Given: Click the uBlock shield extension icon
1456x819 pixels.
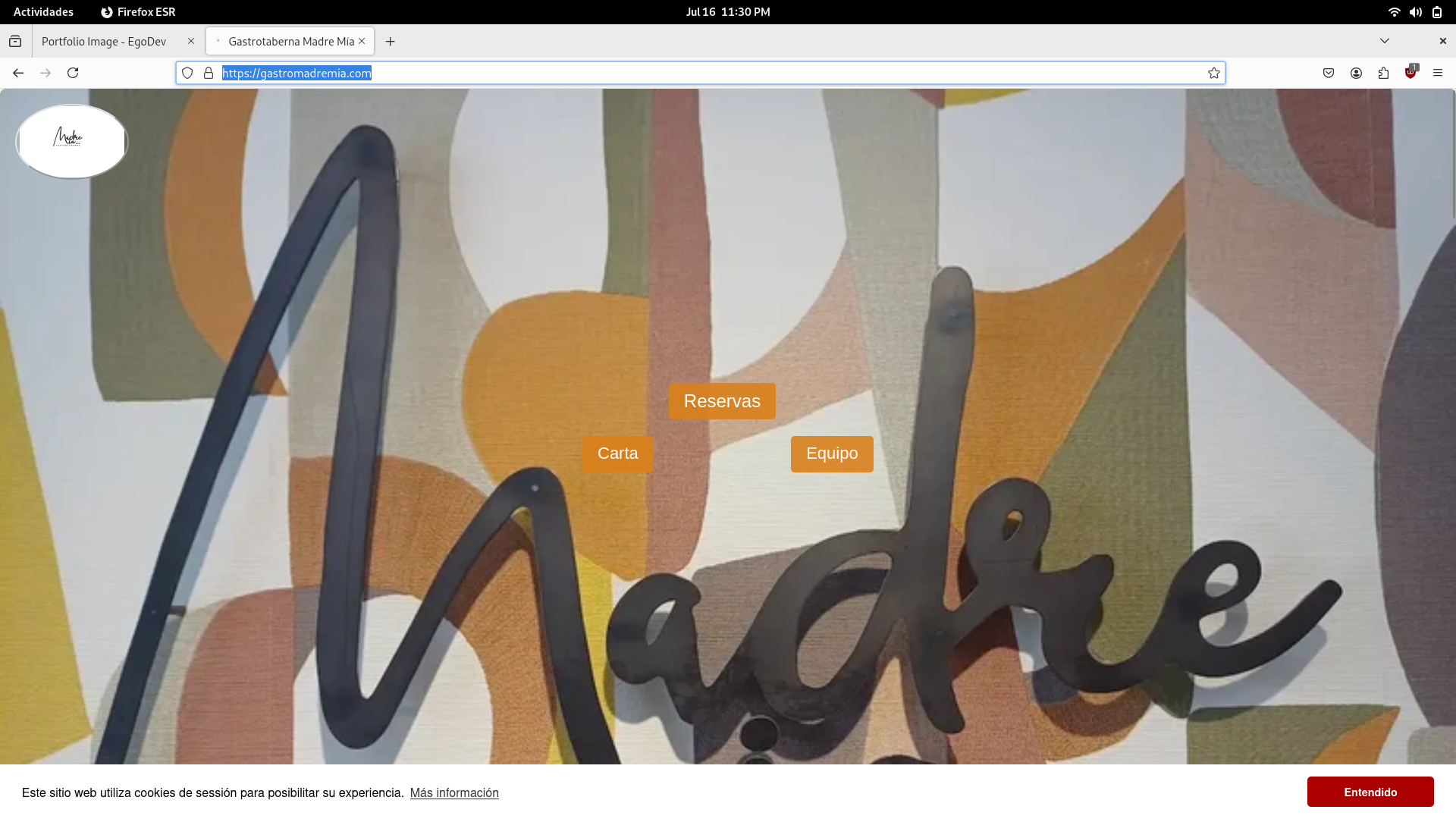Looking at the screenshot, I should 1410,73.
